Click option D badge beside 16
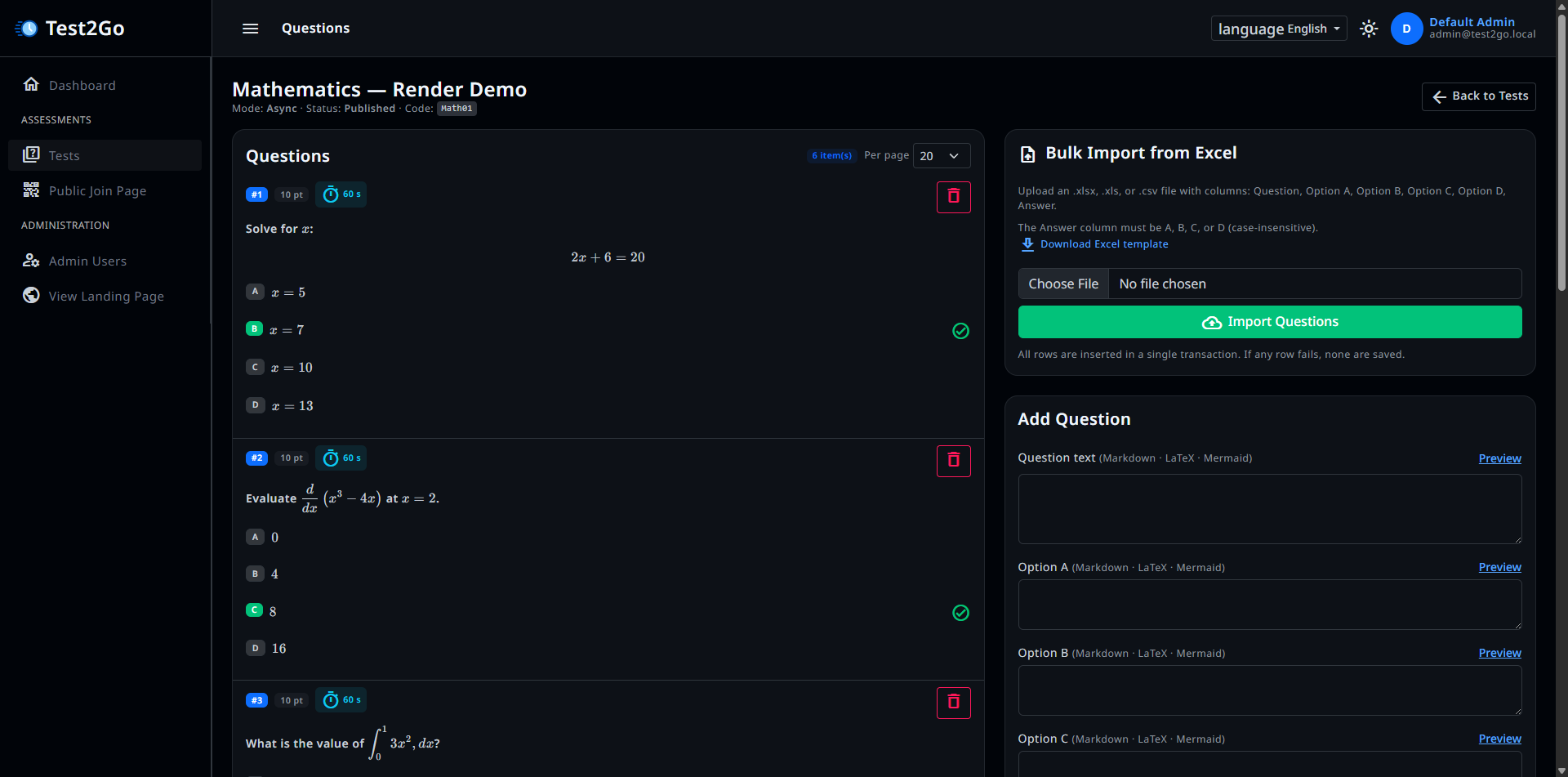Viewport: 1568px width, 777px height. [x=255, y=648]
